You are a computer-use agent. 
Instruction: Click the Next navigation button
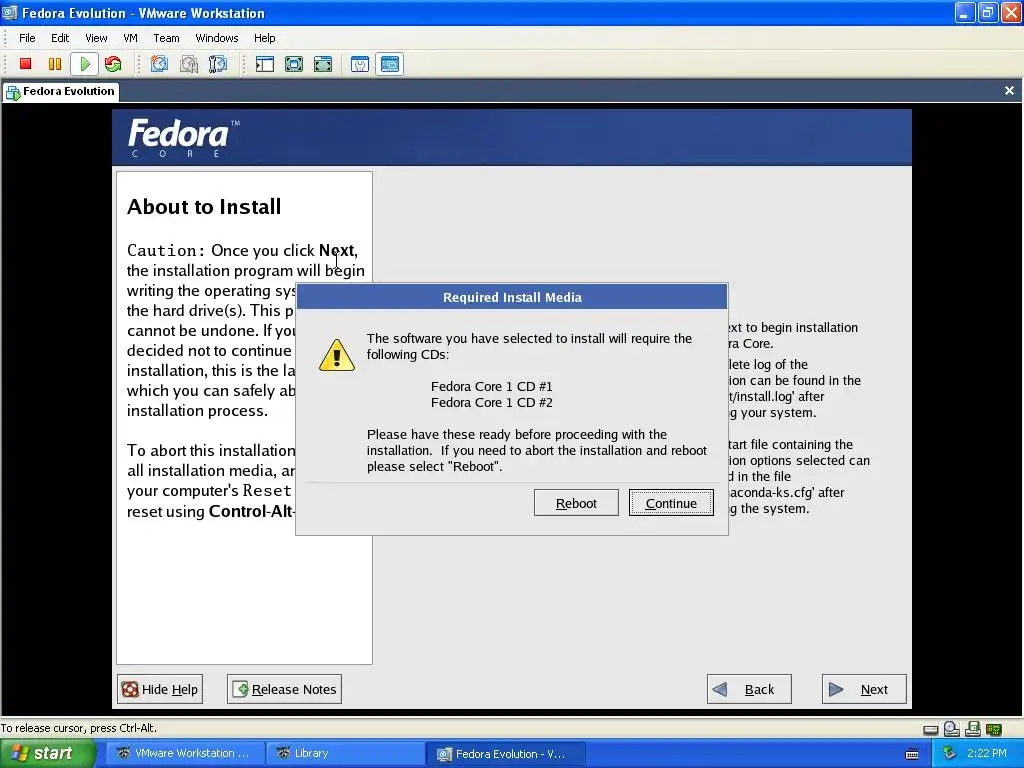click(x=864, y=689)
